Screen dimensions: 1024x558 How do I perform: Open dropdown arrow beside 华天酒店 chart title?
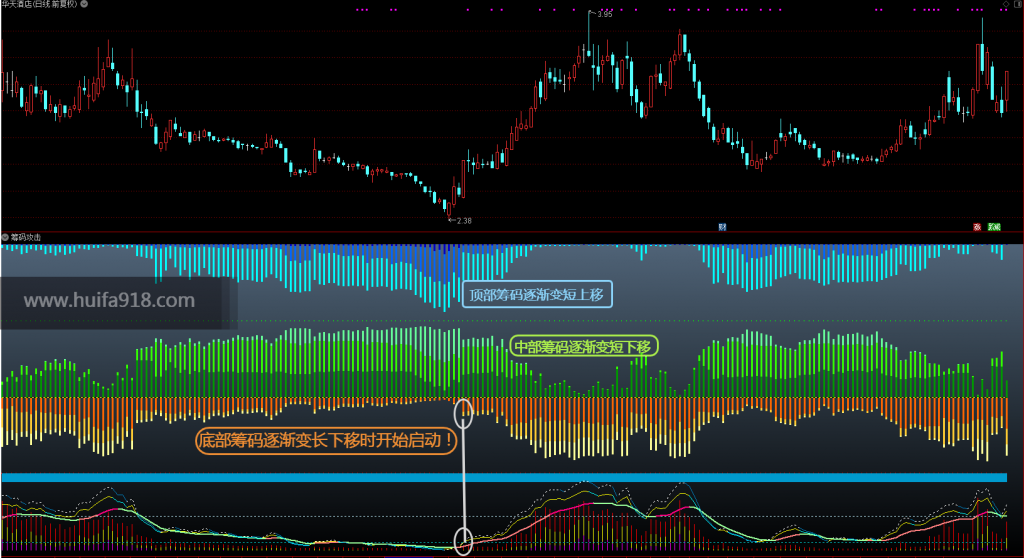pos(82,5)
